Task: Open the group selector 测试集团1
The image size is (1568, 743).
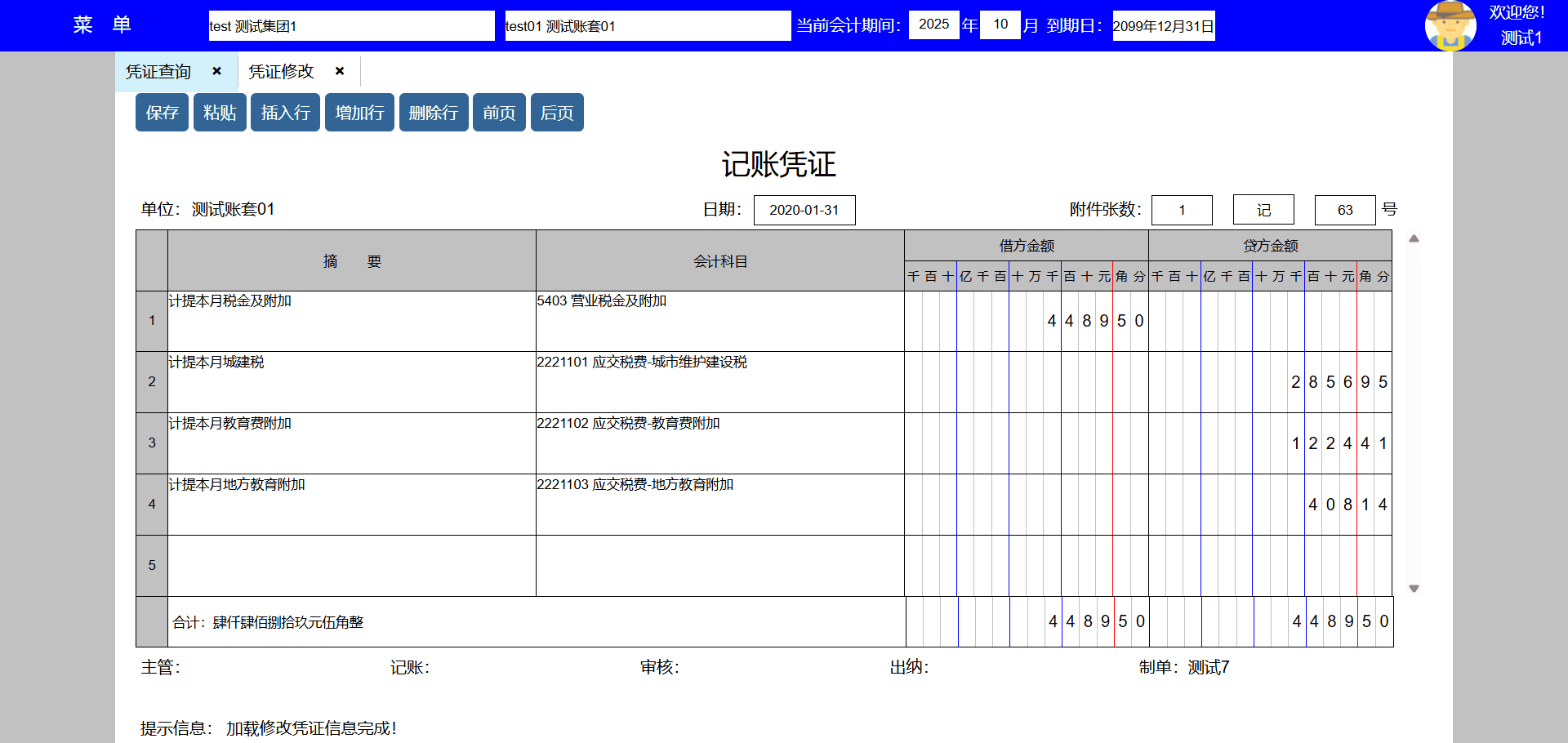Action: point(351,26)
